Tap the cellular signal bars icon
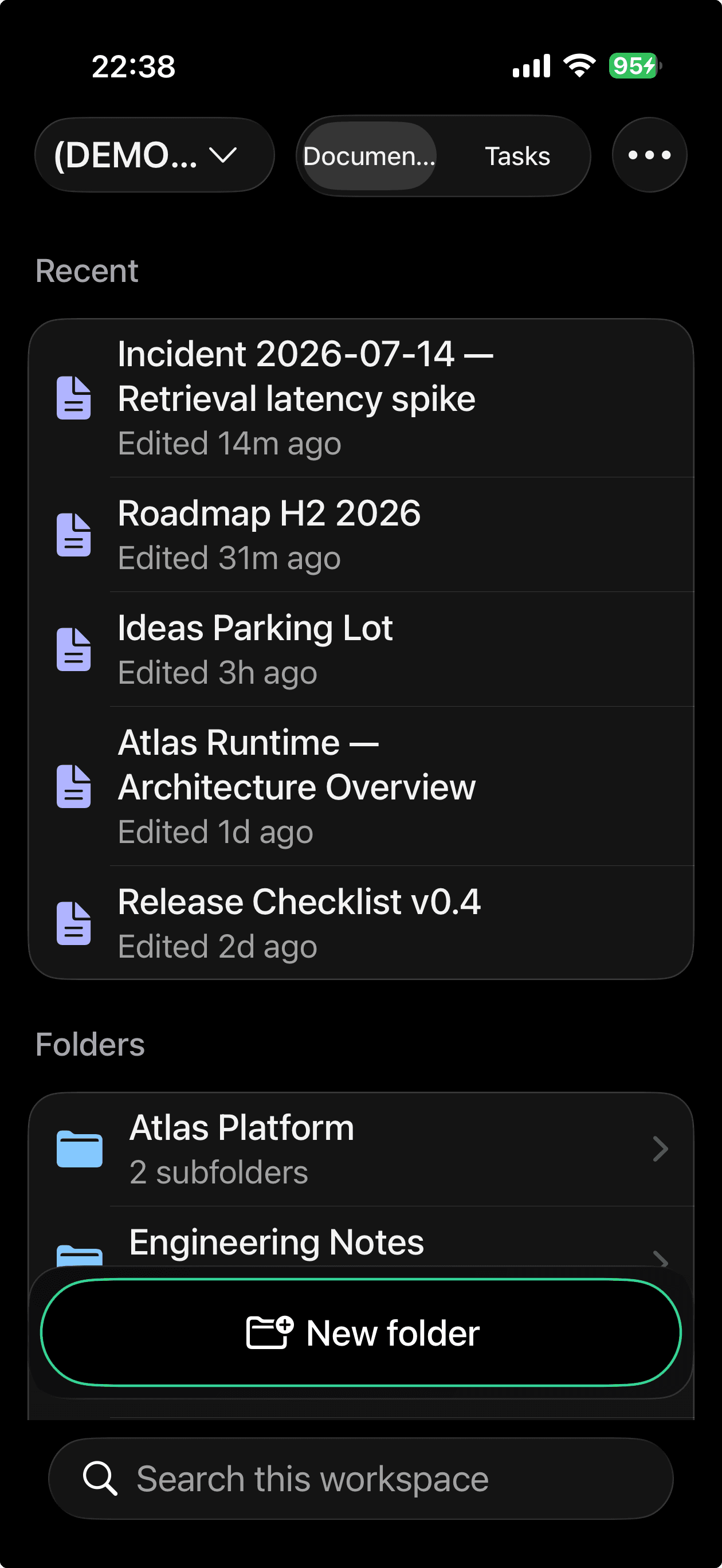 pyautogui.click(x=531, y=66)
